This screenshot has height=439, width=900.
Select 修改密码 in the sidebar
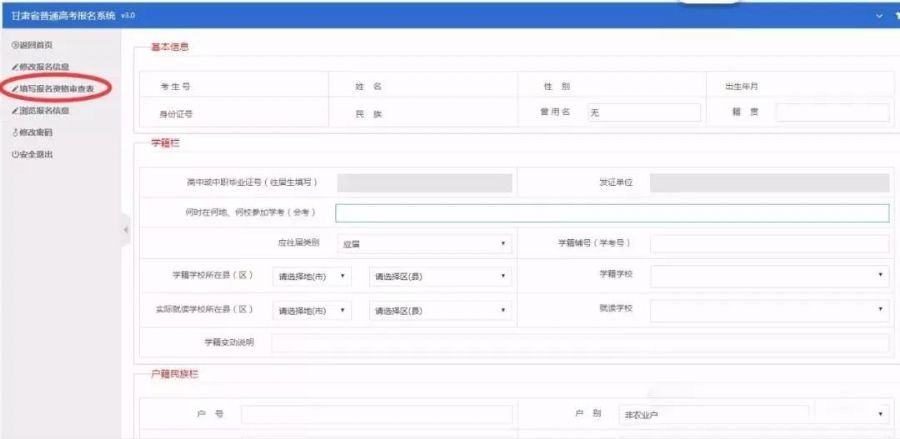click(x=32, y=132)
